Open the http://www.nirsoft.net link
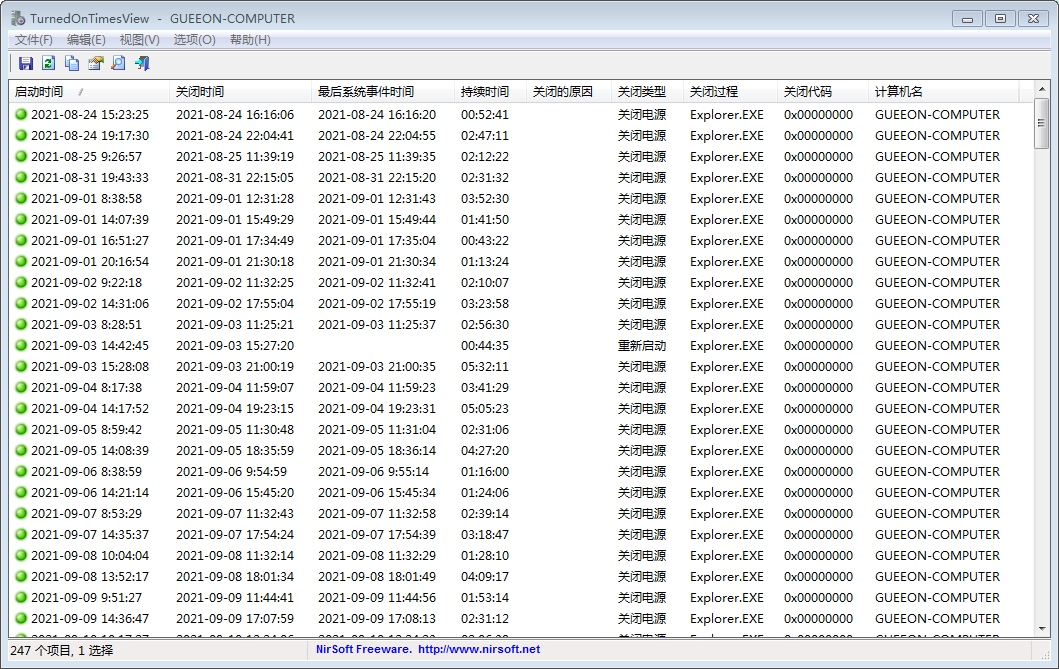 [x=478, y=650]
